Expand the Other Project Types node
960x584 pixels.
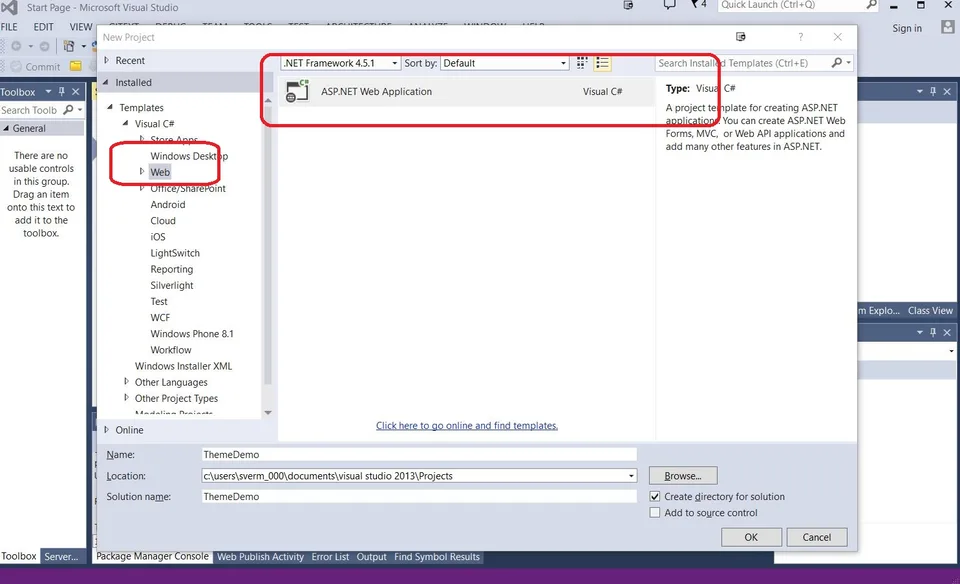[x=126, y=397]
